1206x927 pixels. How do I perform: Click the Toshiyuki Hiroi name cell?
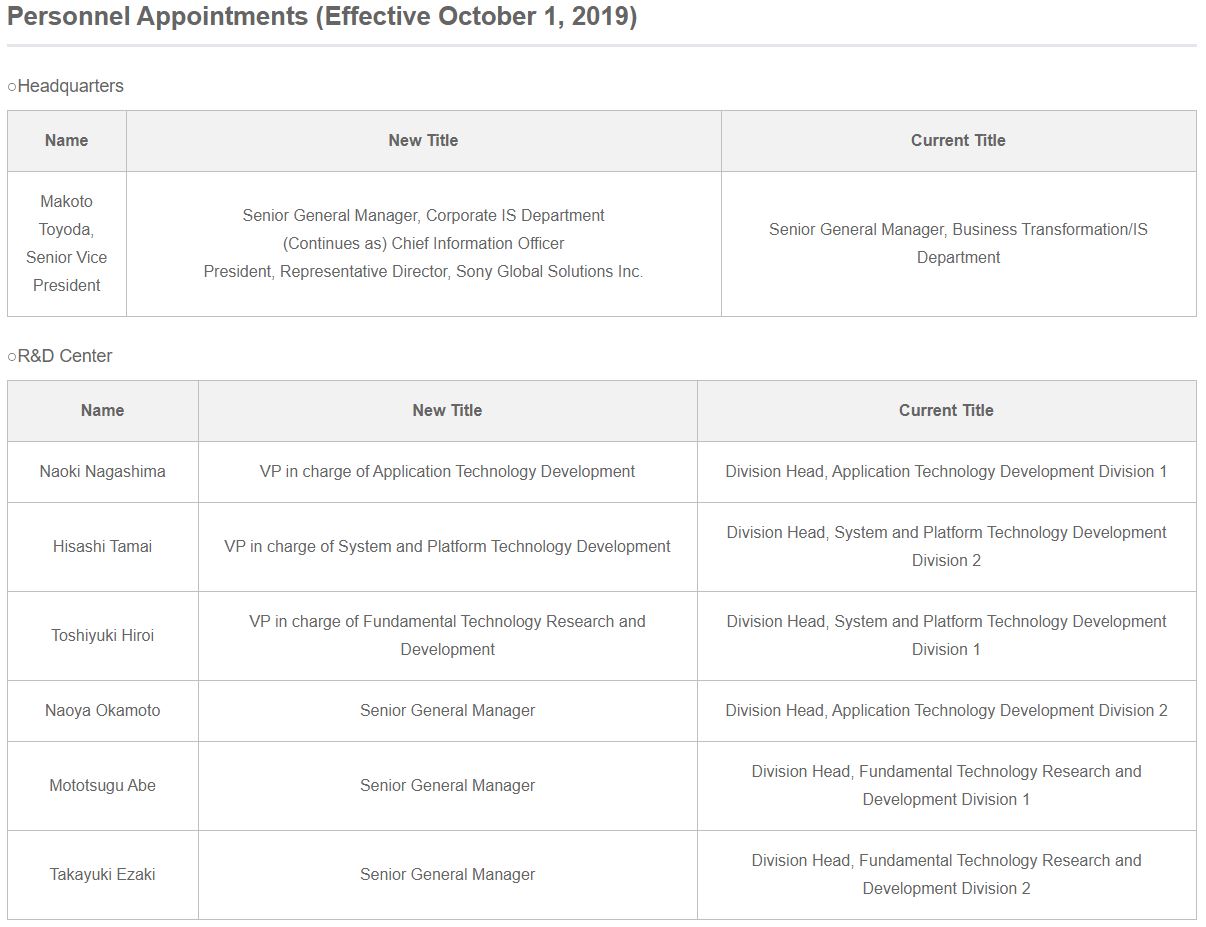(103, 635)
